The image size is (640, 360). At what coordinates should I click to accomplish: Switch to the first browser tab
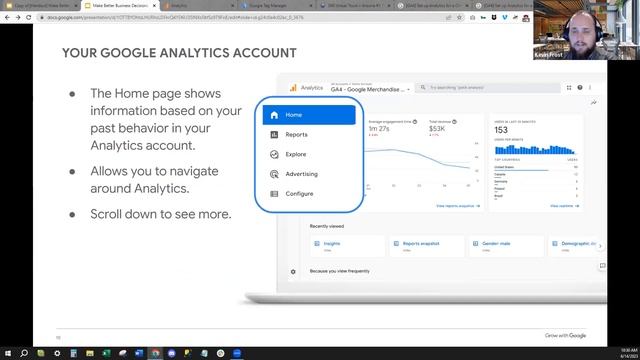(x=41, y=6)
